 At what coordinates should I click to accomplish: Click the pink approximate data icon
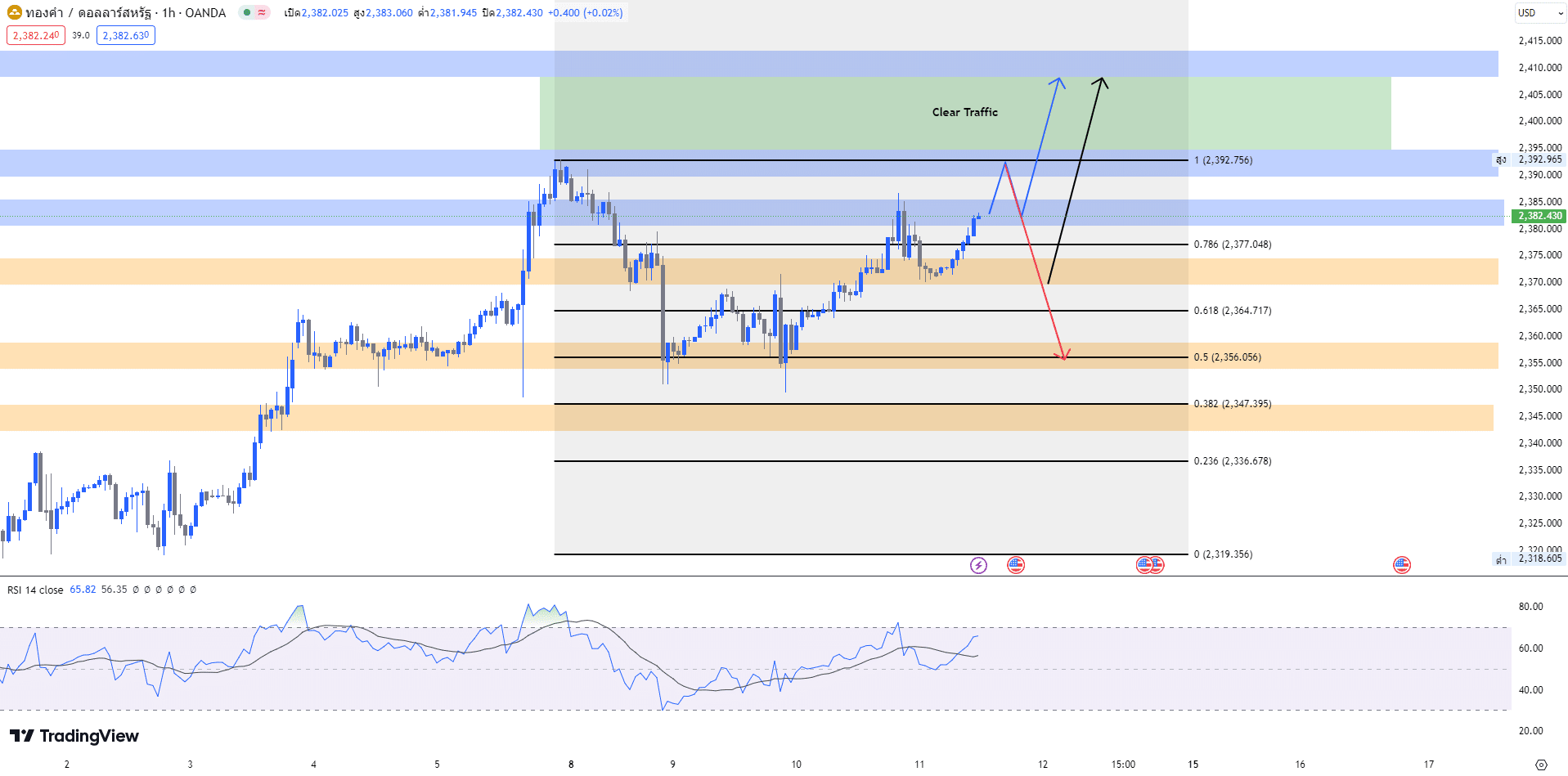point(262,12)
